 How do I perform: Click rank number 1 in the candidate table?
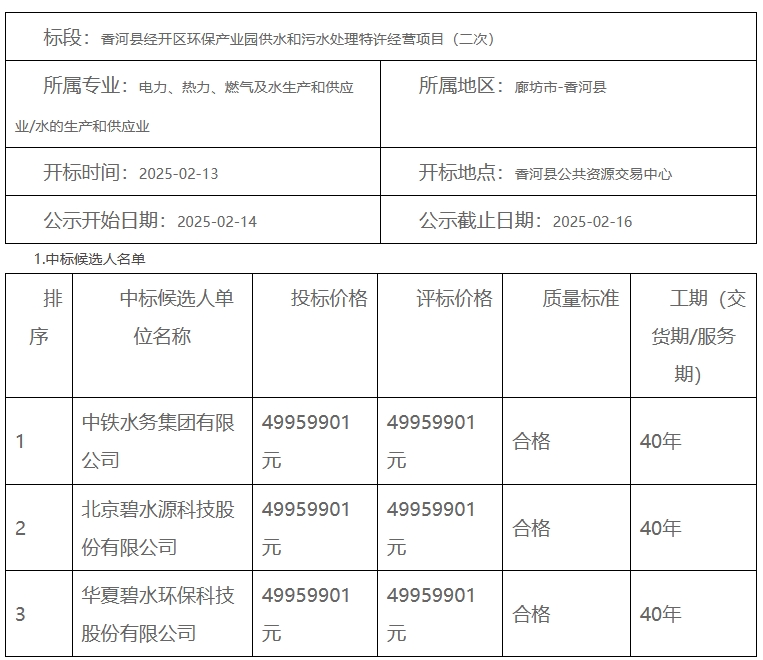tap(20, 441)
